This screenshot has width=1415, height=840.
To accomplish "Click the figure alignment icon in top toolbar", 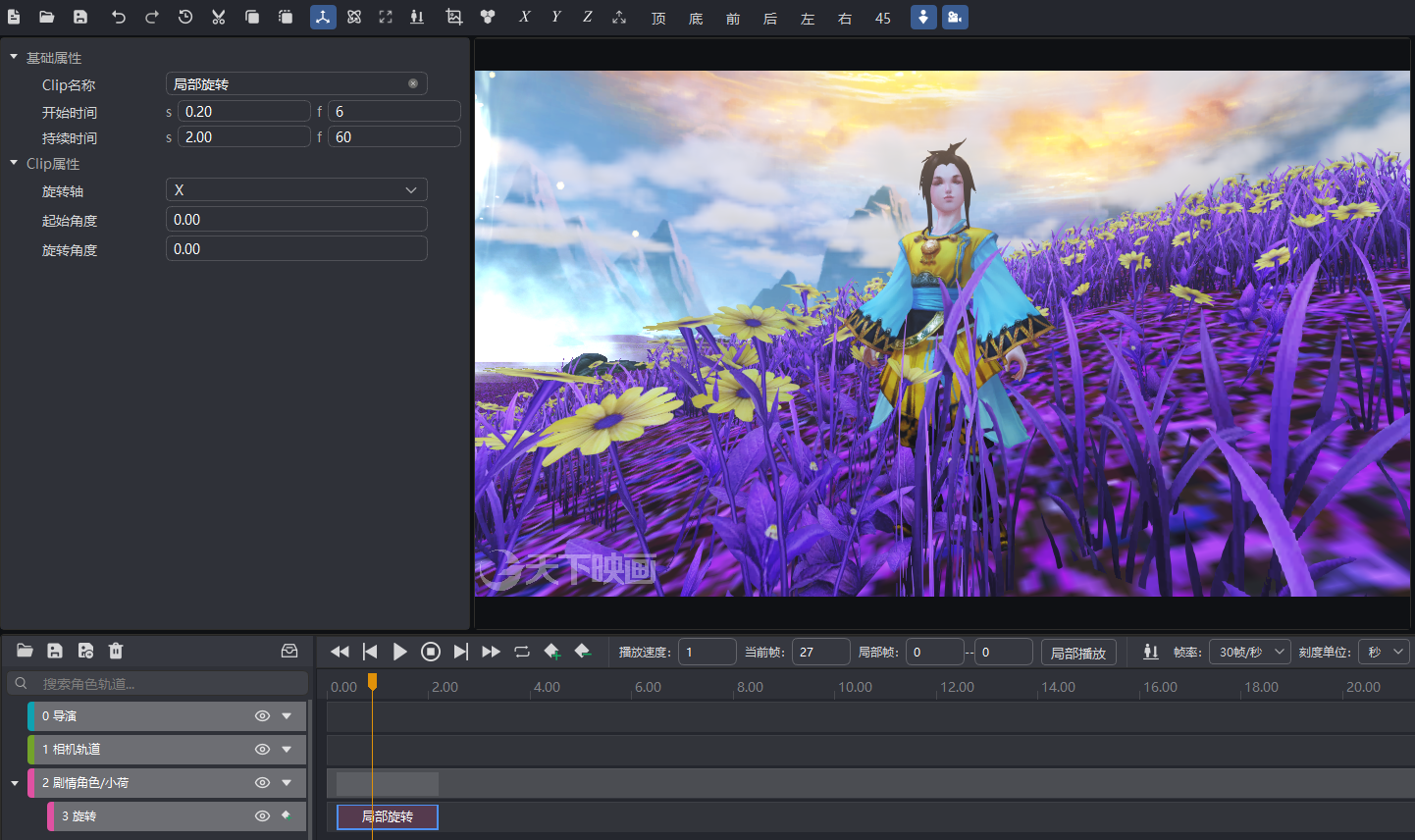I will pos(417,17).
